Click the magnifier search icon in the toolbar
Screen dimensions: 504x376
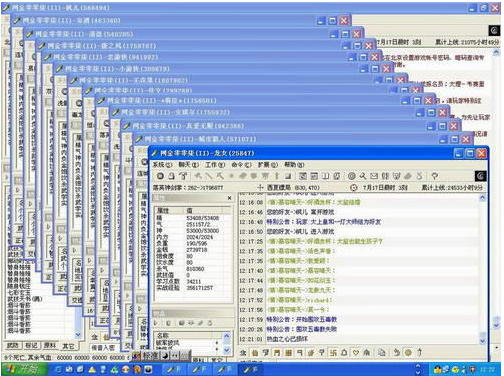[x=363, y=176]
